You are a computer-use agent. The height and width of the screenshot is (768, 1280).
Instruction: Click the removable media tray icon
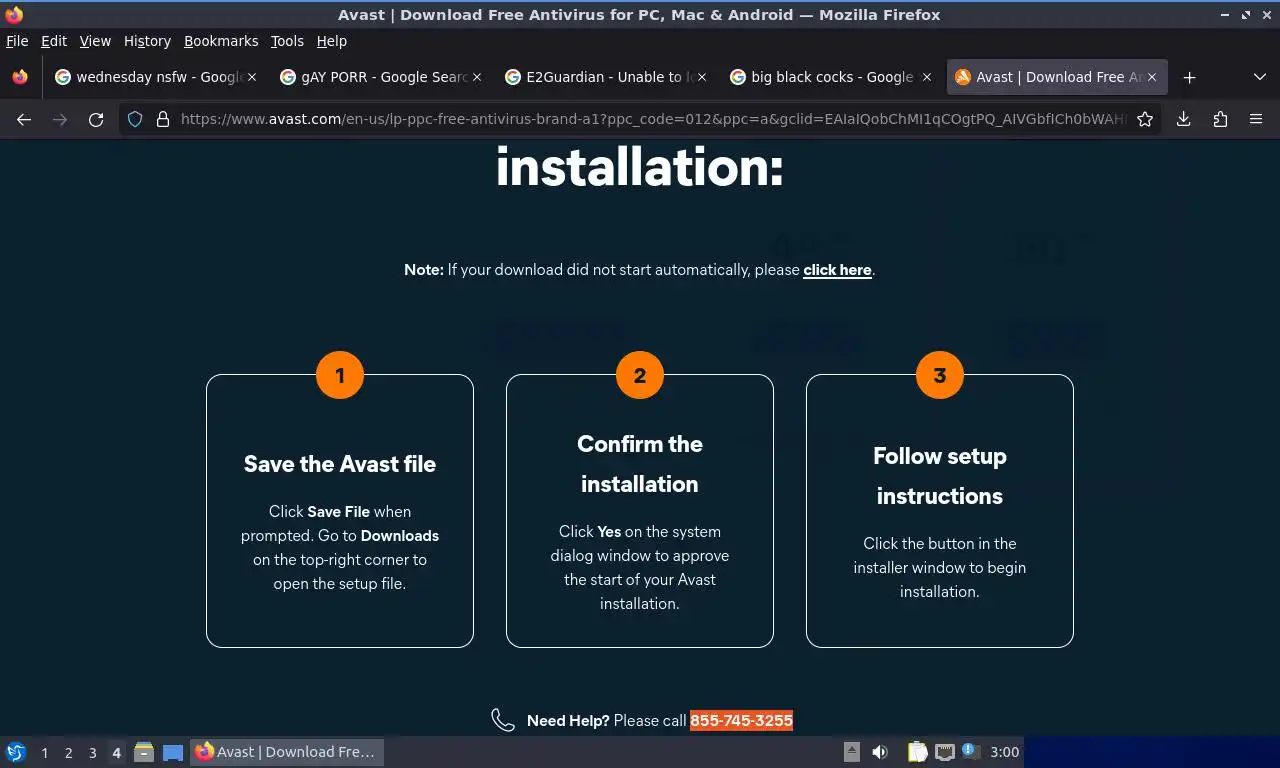[x=852, y=752]
